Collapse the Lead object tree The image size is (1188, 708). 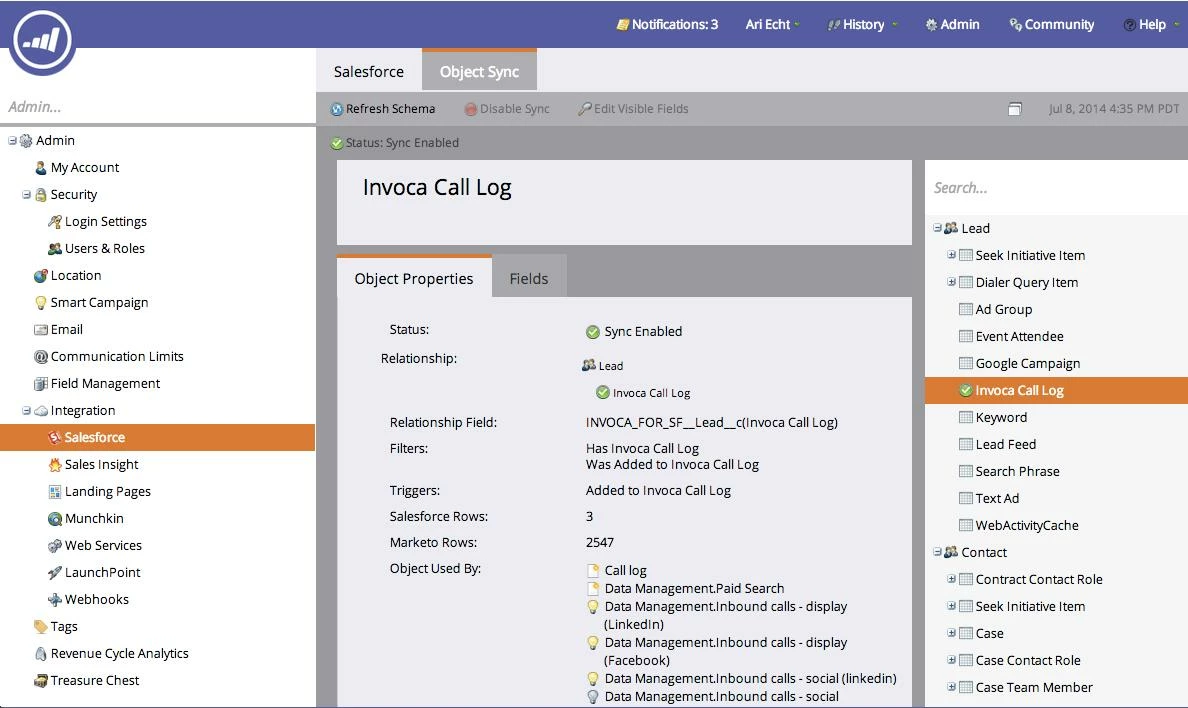tap(938, 228)
